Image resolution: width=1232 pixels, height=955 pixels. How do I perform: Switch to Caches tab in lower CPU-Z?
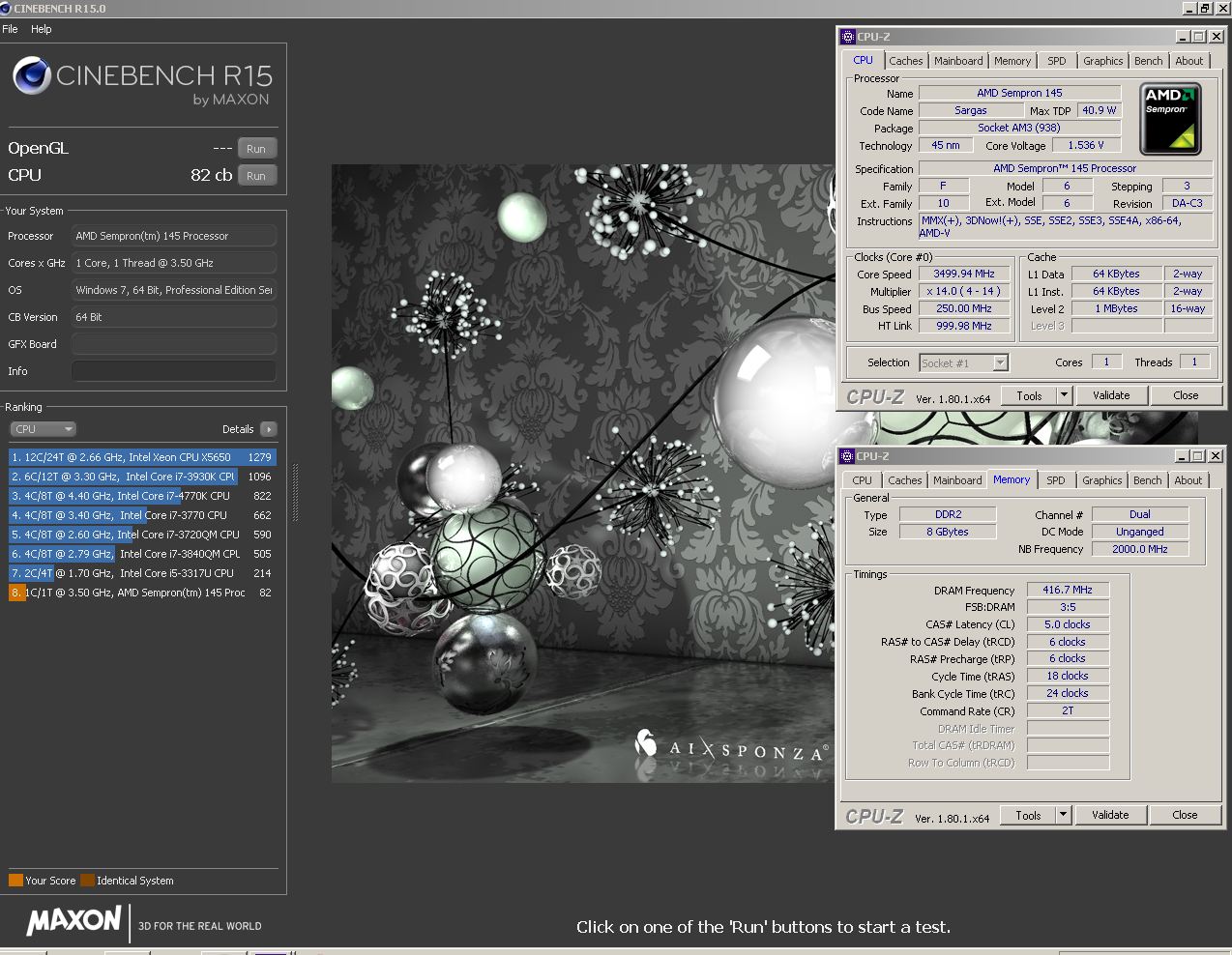(905, 480)
